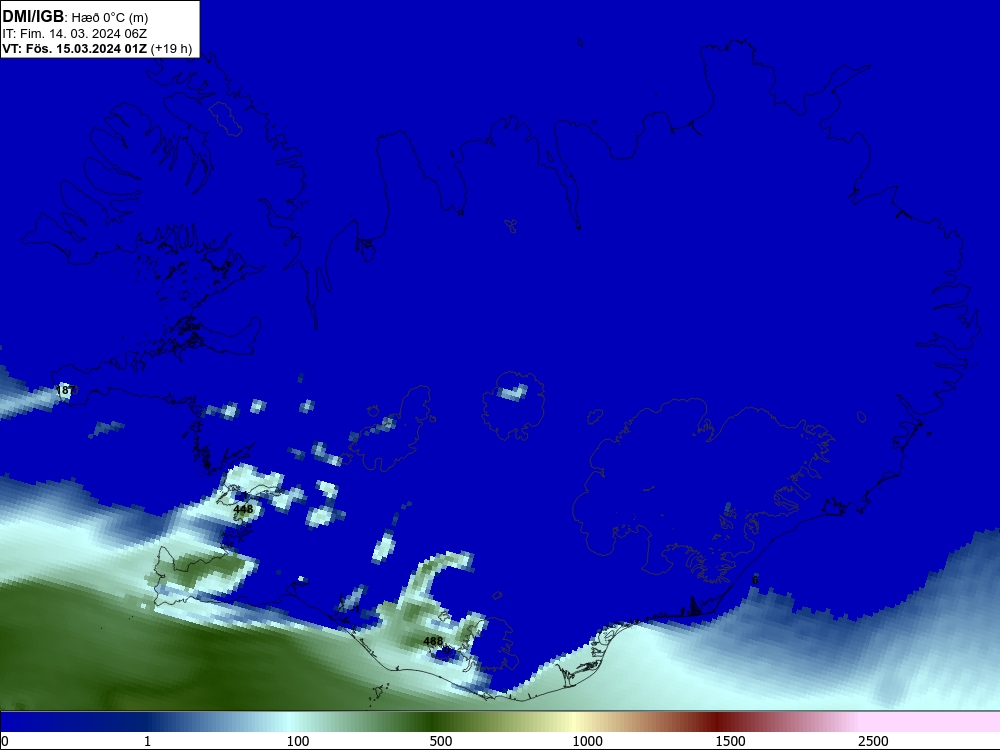Click the '488' value label on the map

tap(433, 641)
